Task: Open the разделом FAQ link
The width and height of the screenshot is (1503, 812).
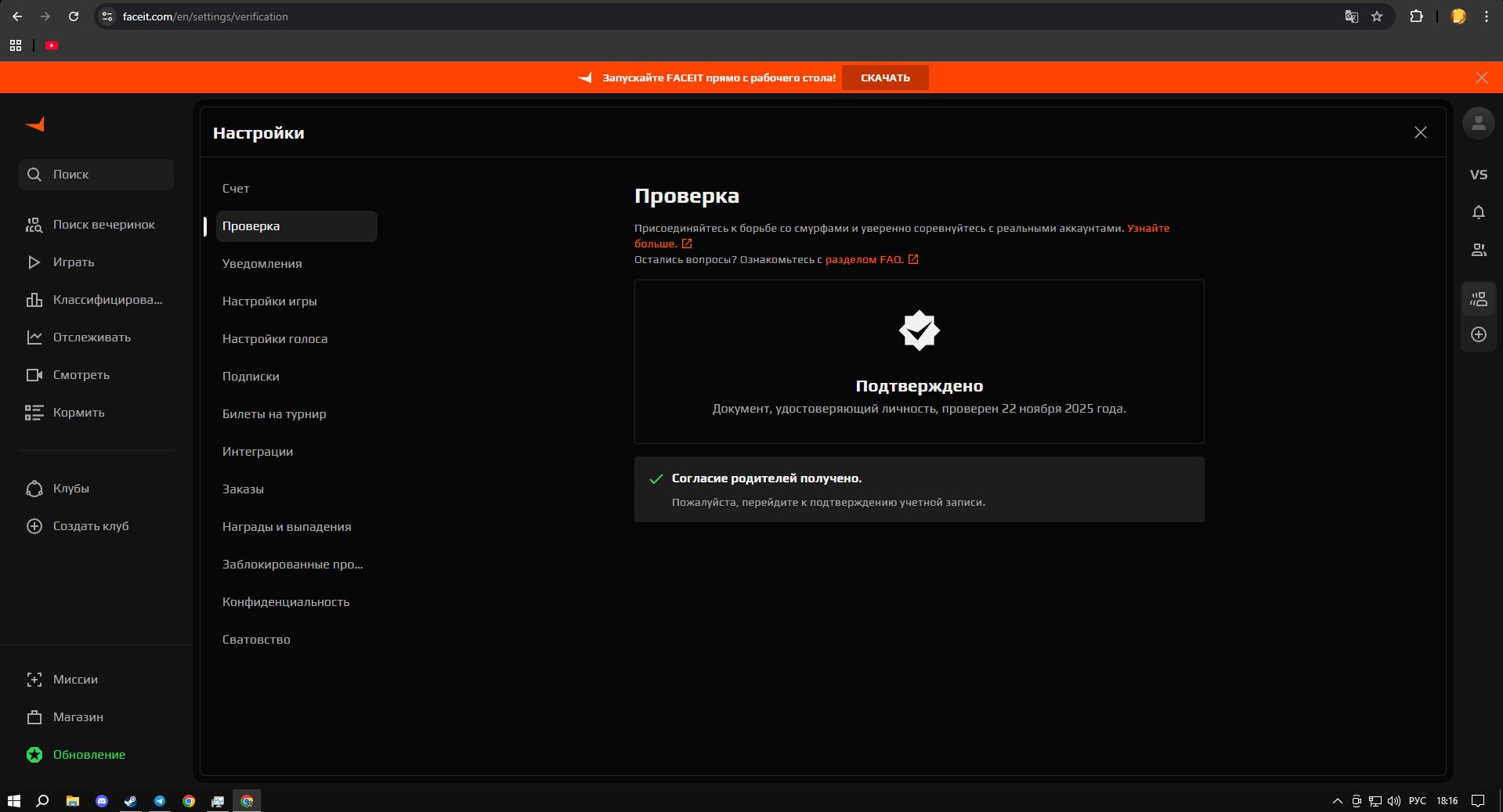Action: click(865, 259)
